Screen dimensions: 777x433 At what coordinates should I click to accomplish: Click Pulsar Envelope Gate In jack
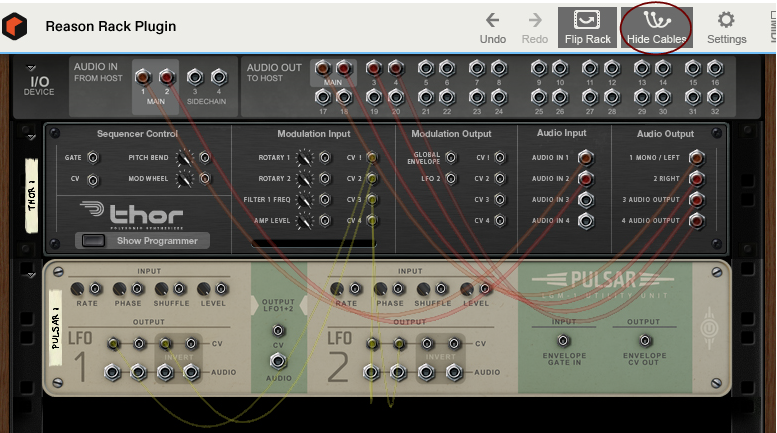click(563, 341)
